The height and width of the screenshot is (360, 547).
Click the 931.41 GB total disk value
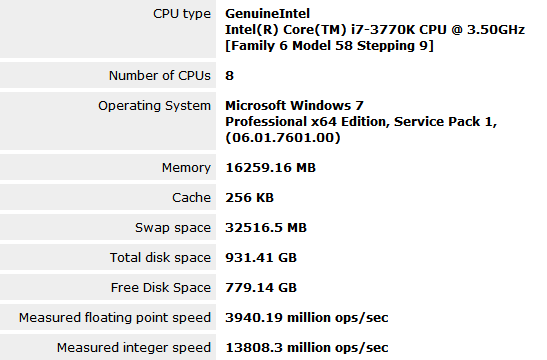tap(261, 258)
